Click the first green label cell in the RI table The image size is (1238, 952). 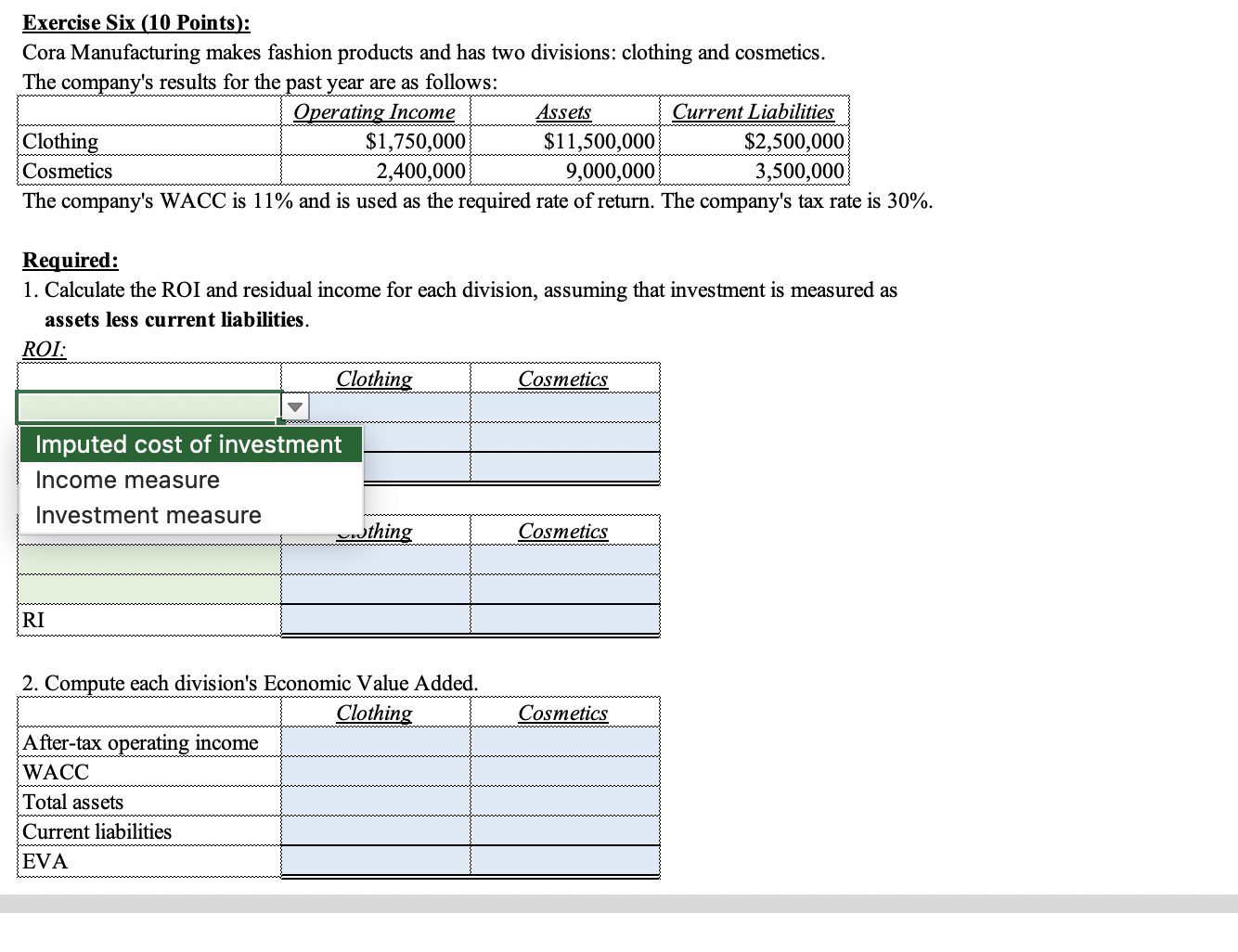[149, 560]
